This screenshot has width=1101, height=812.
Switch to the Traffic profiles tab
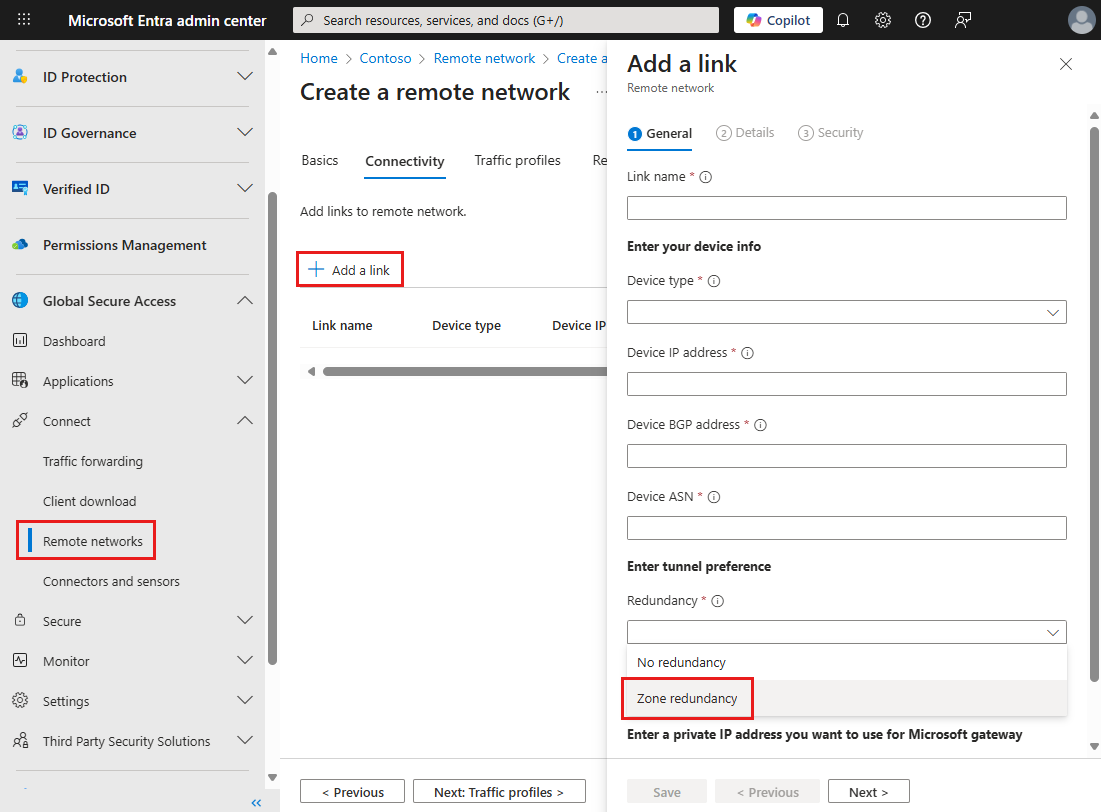click(517, 161)
